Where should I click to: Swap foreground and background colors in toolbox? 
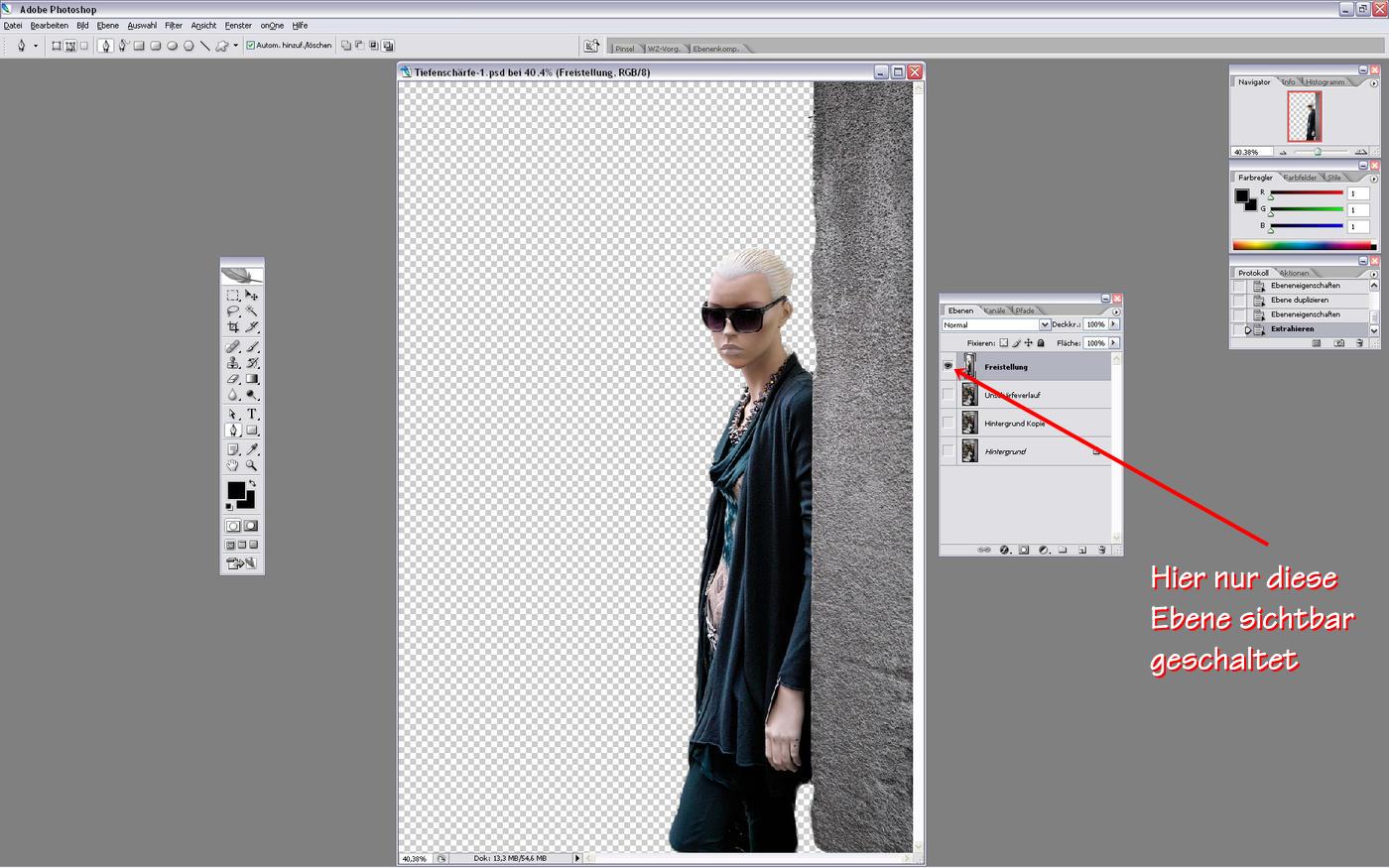pos(252,483)
